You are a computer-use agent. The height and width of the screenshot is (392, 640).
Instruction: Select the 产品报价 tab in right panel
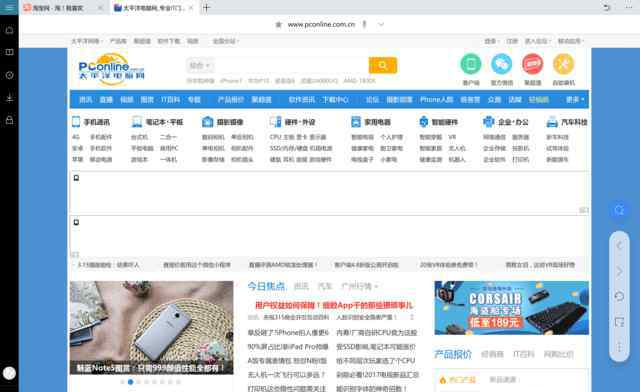coord(453,354)
